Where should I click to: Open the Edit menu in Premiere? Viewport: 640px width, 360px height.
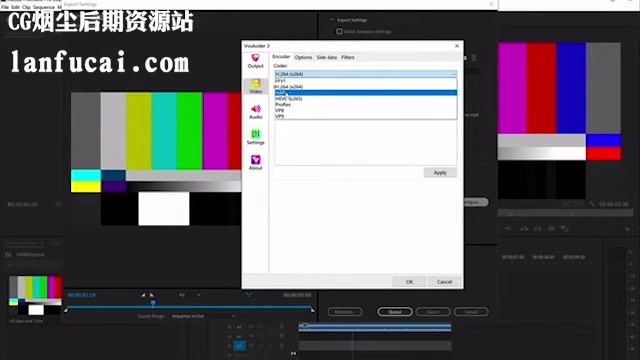click(x=16, y=7)
